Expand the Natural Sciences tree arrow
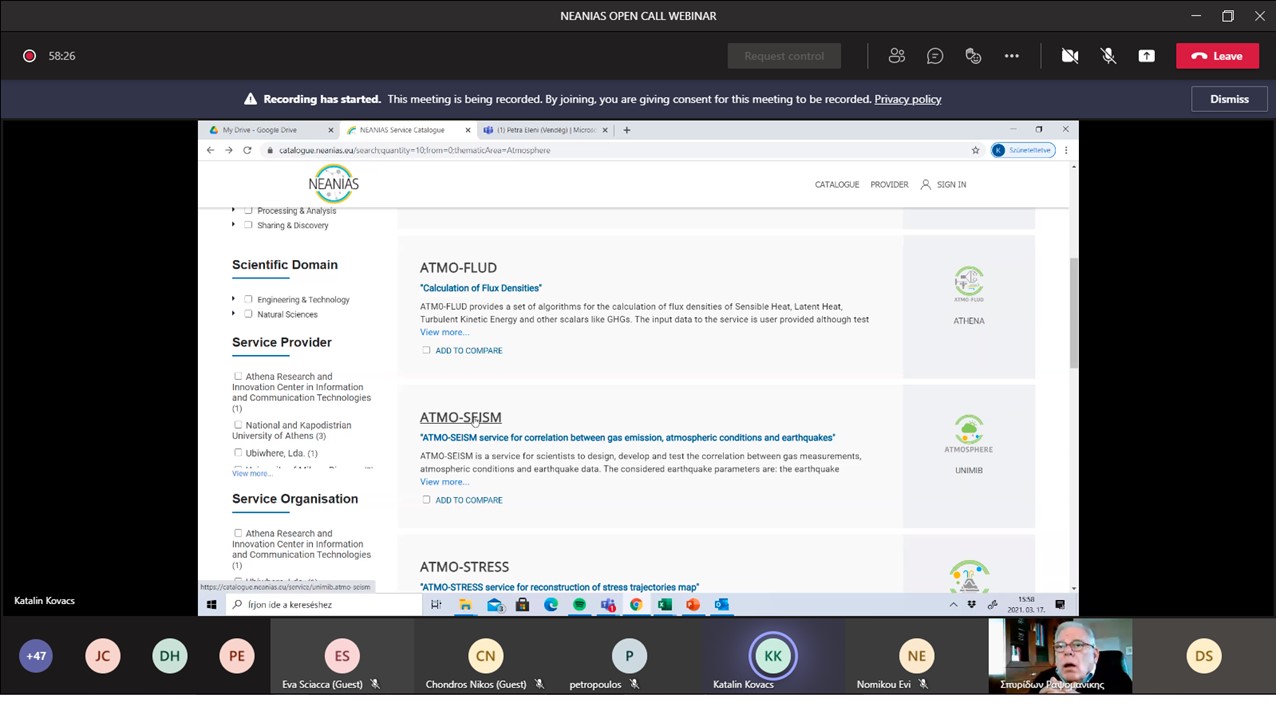This screenshot has width=1280, height=720. [234, 314]
